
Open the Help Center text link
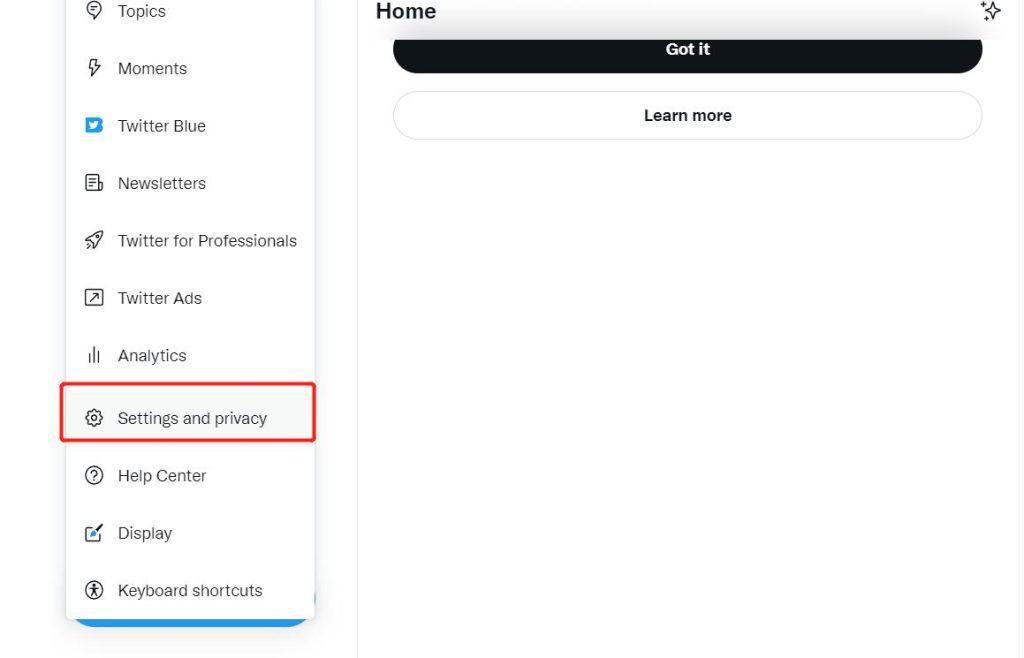point(162,476)
